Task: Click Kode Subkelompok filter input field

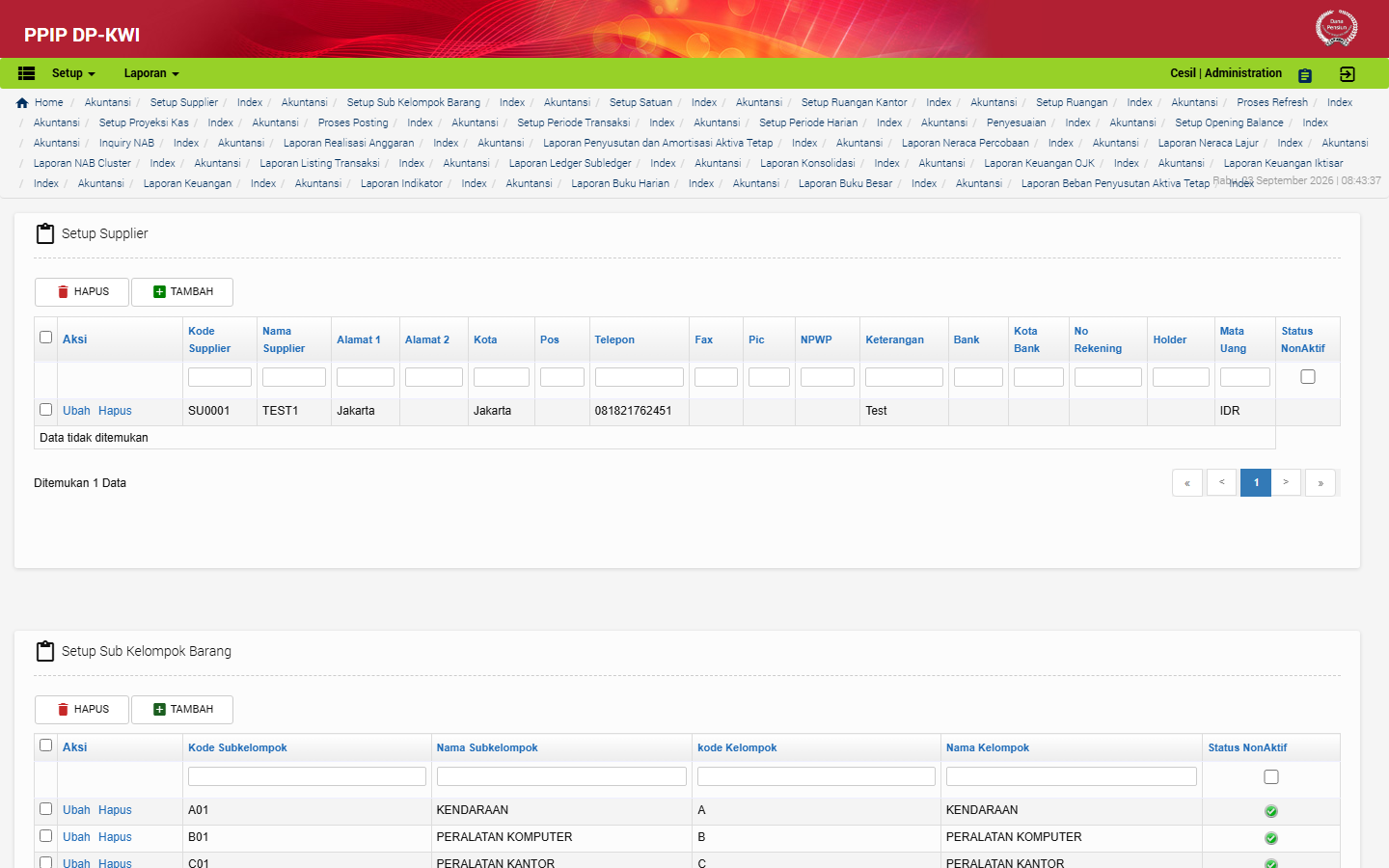Action: point(307,776)
